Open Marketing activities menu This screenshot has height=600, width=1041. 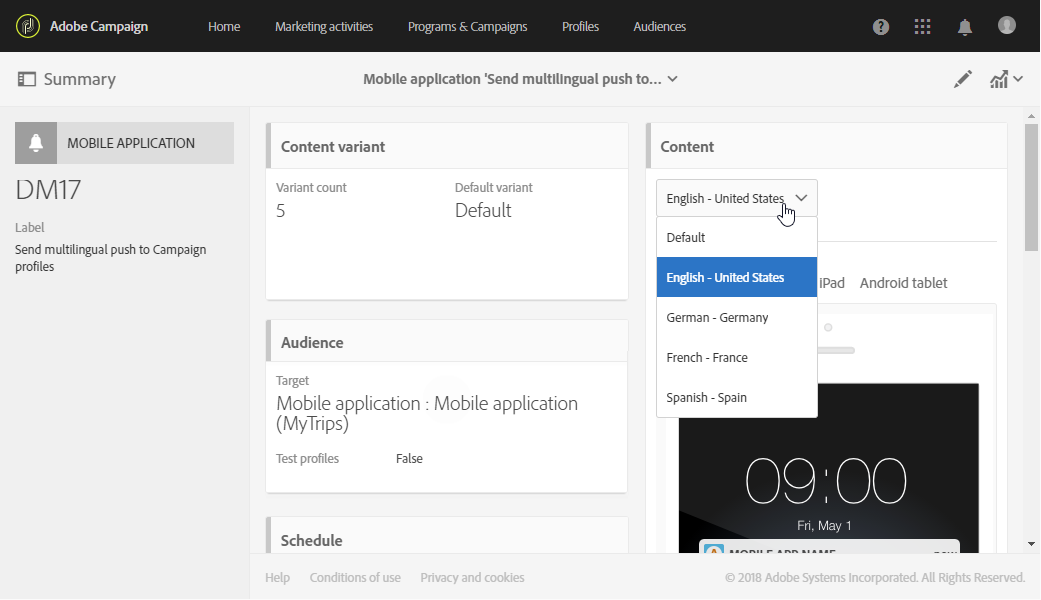tap(324, 27)
